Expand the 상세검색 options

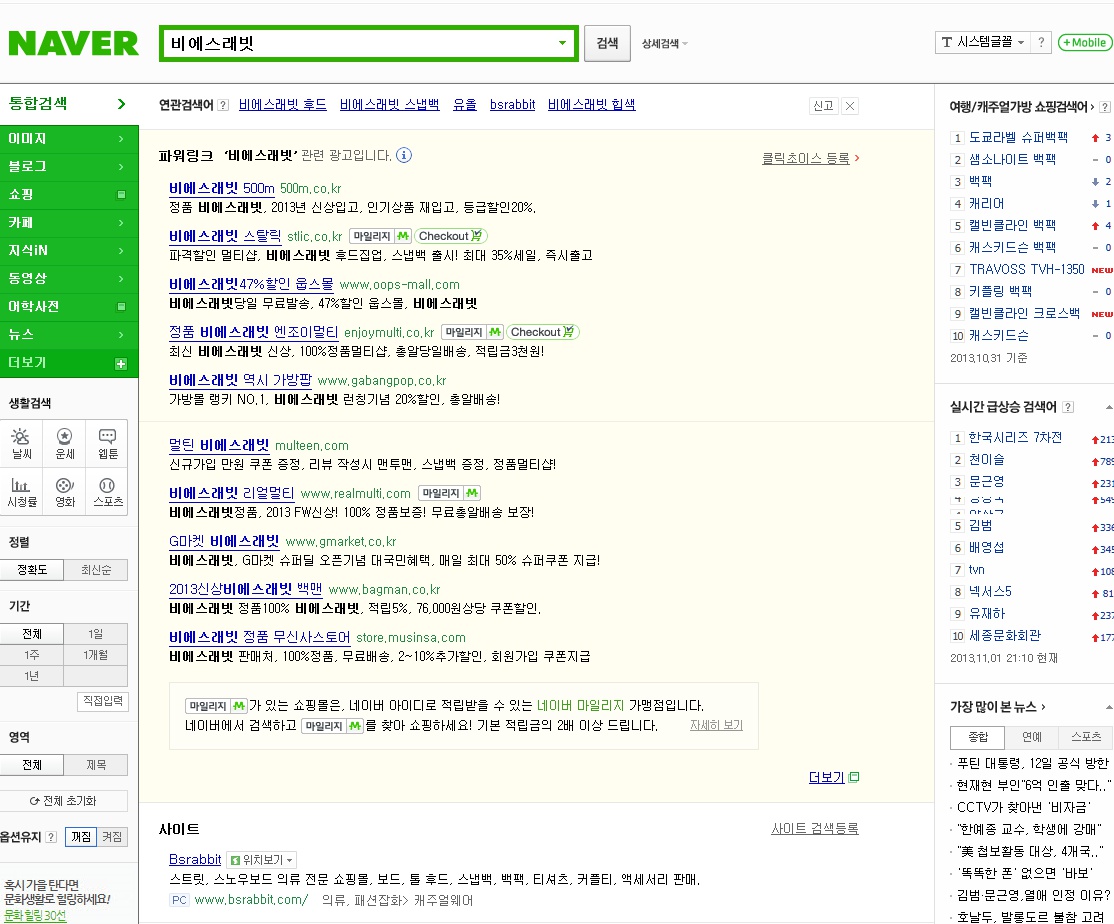pyautogui.click(x=664, y=43)
